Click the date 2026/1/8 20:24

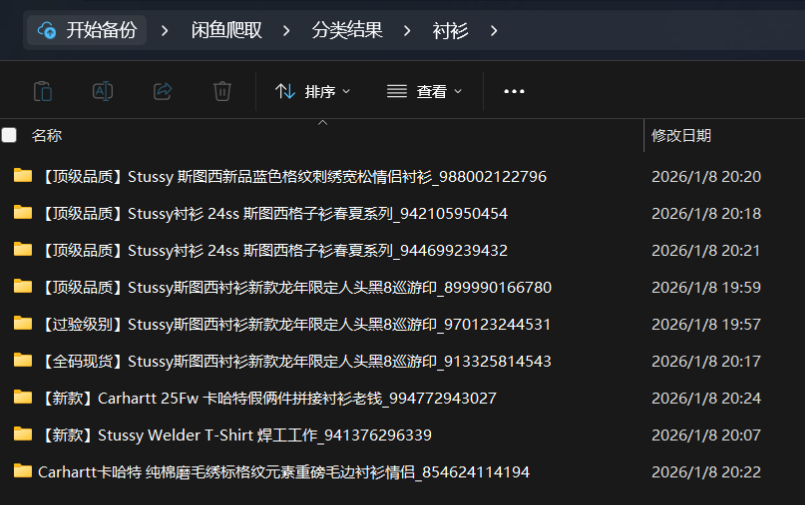point(706,398)
